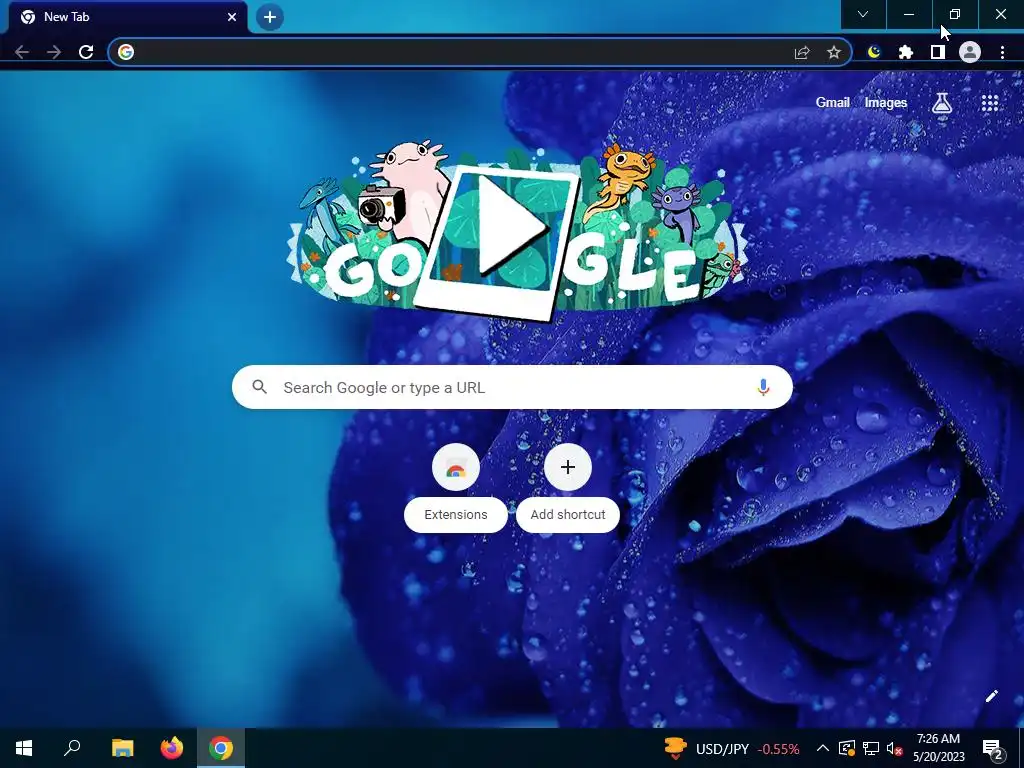This screenshot has width=1024, height=768.
Task: Click the Chrome taskbar icon
Action: [221, 748]
